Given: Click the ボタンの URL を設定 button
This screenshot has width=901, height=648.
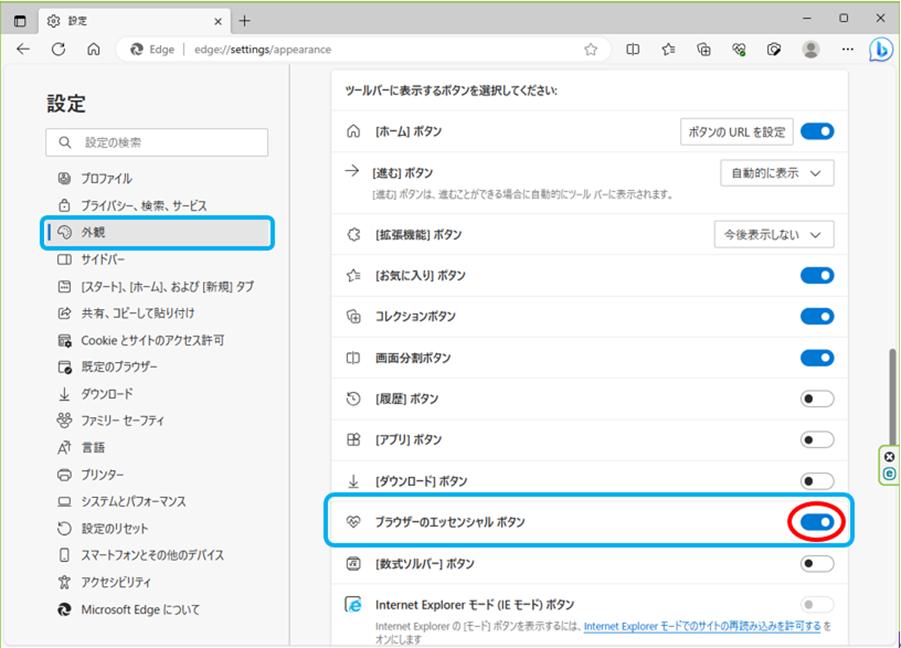Looking at the screenshot, I should (737, 132).
